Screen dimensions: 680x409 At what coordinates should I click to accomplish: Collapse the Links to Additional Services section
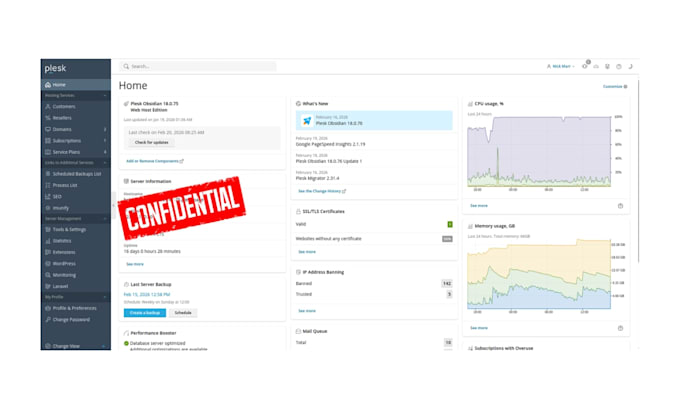[105, 163]
